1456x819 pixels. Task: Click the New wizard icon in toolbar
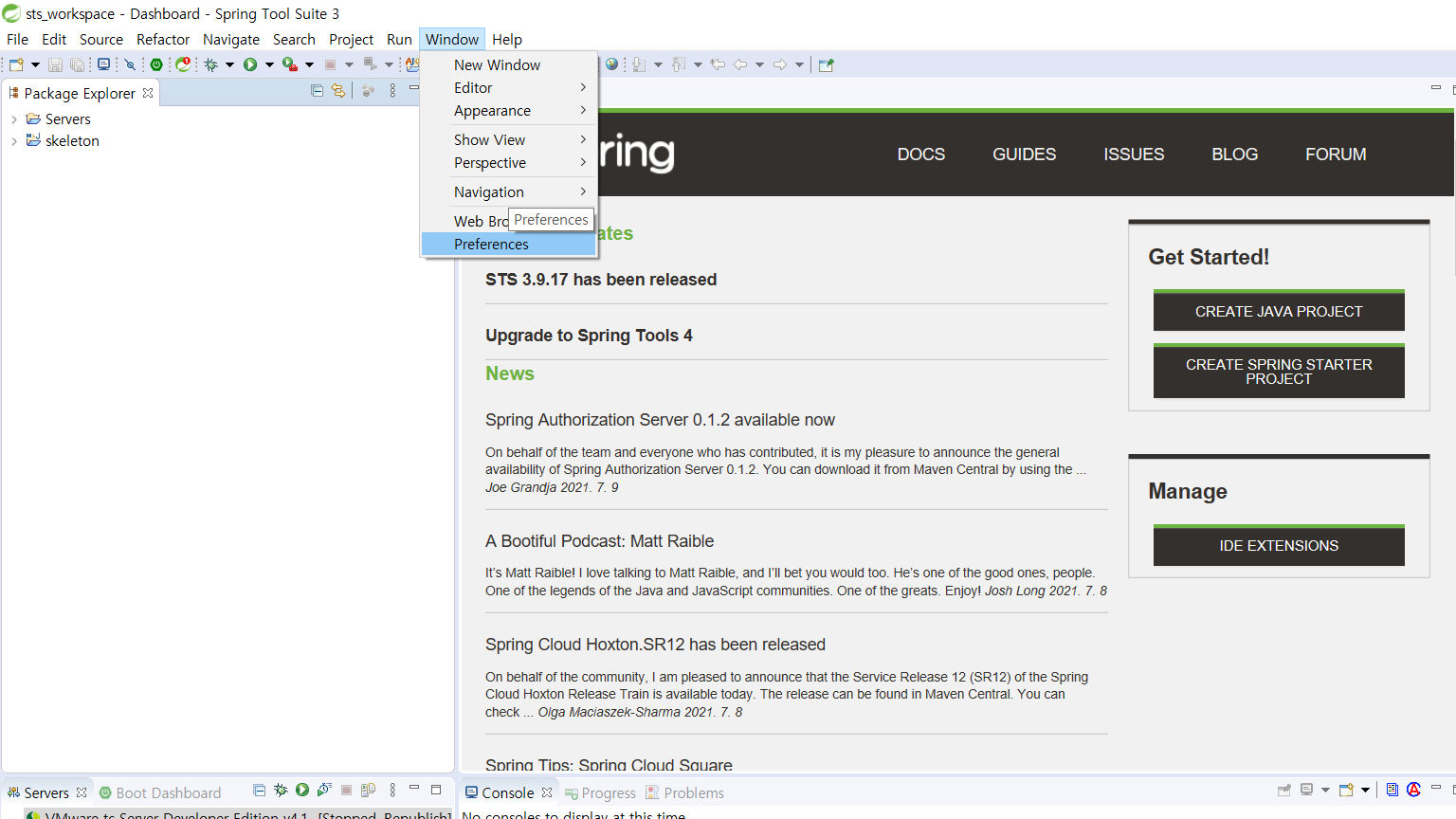pos(16,64)
